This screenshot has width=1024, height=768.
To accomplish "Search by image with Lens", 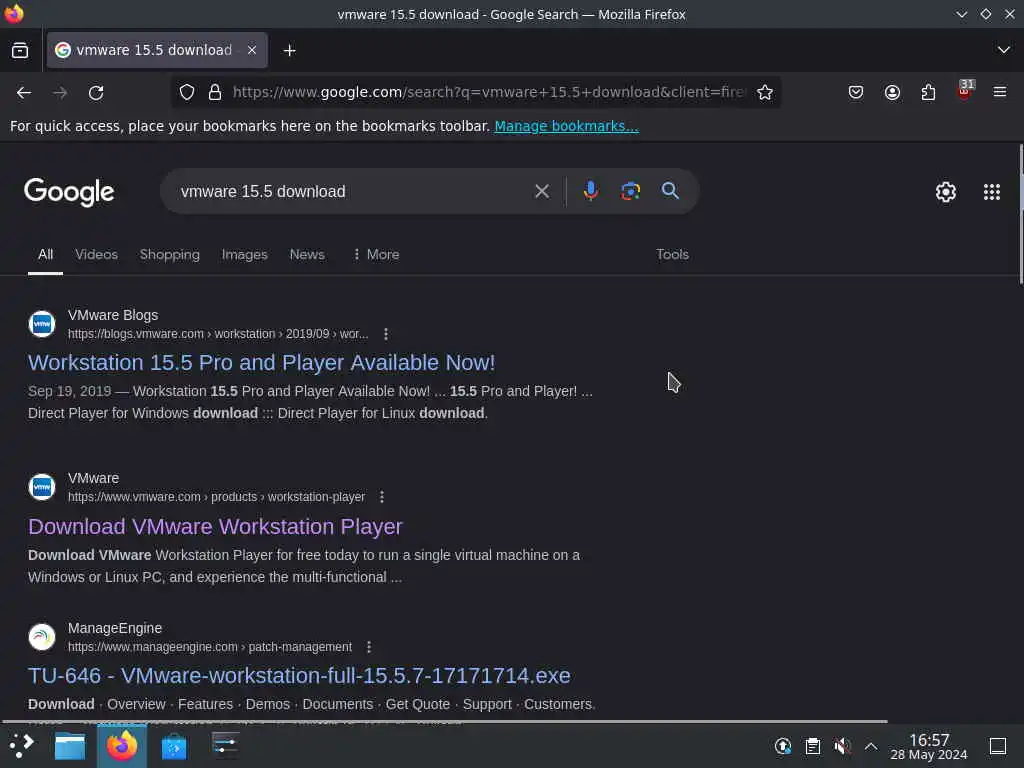I will pos(630,191).
